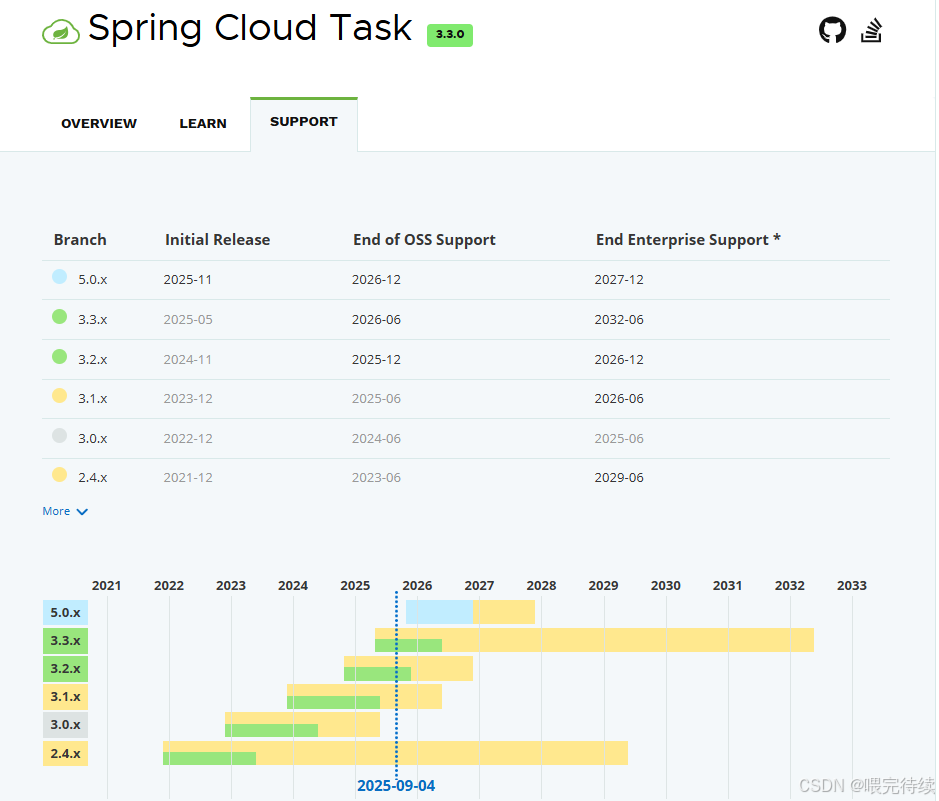This screenshot has width=939, height=801.
Task: Click the Initial Release column header
Action: coord(217,239)
